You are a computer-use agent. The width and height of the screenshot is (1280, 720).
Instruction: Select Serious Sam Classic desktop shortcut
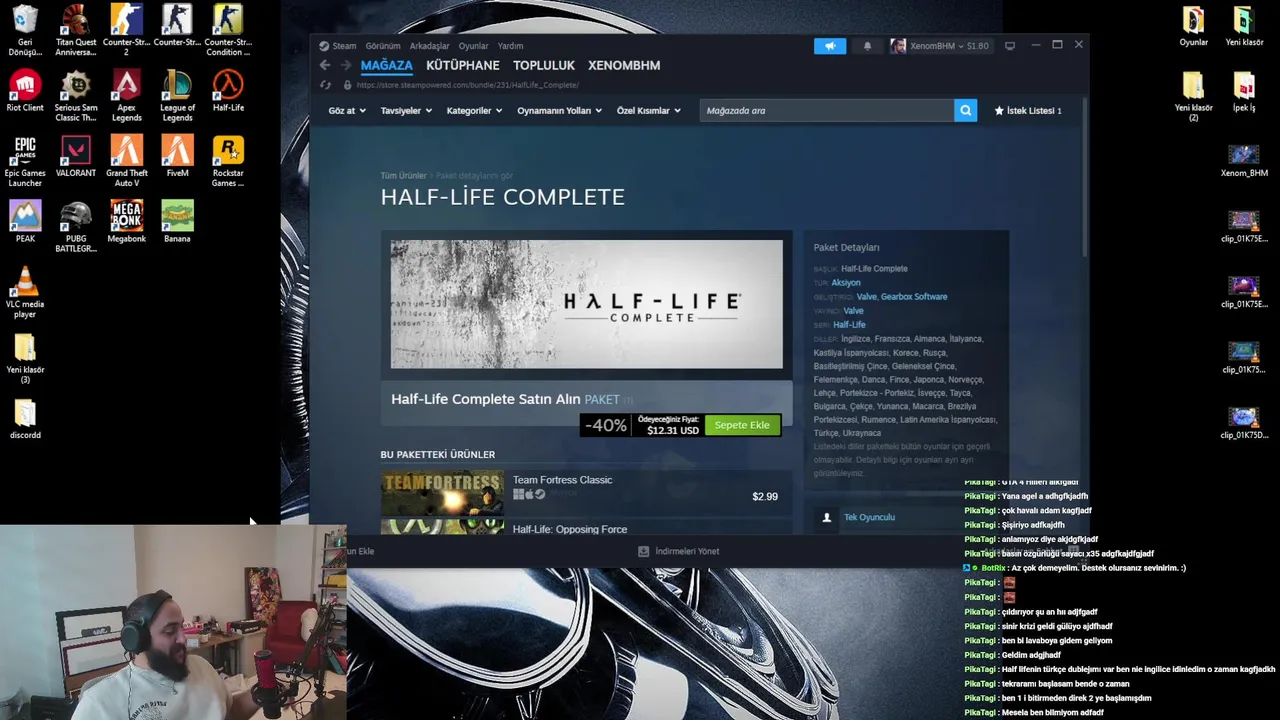[76, 96]
